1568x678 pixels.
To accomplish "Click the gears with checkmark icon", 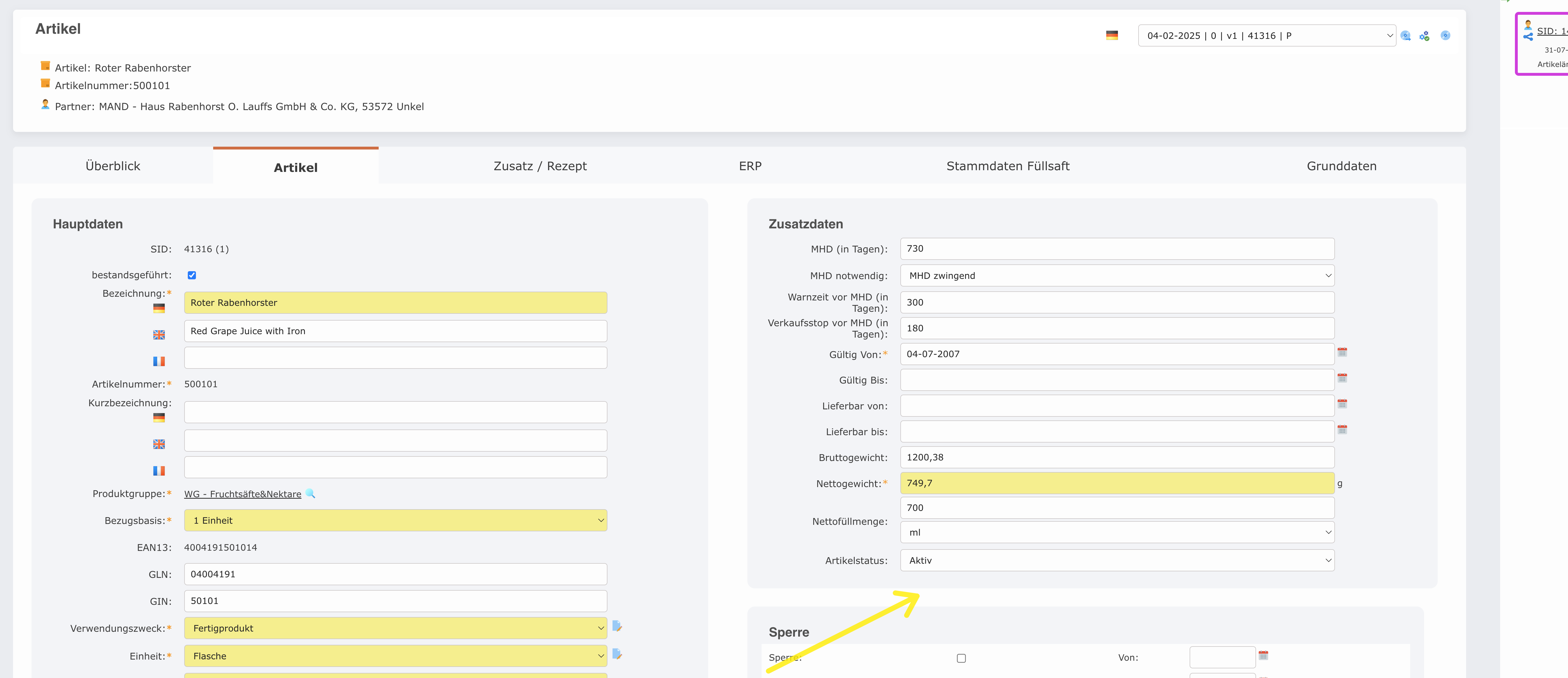I will [1424, 36].
